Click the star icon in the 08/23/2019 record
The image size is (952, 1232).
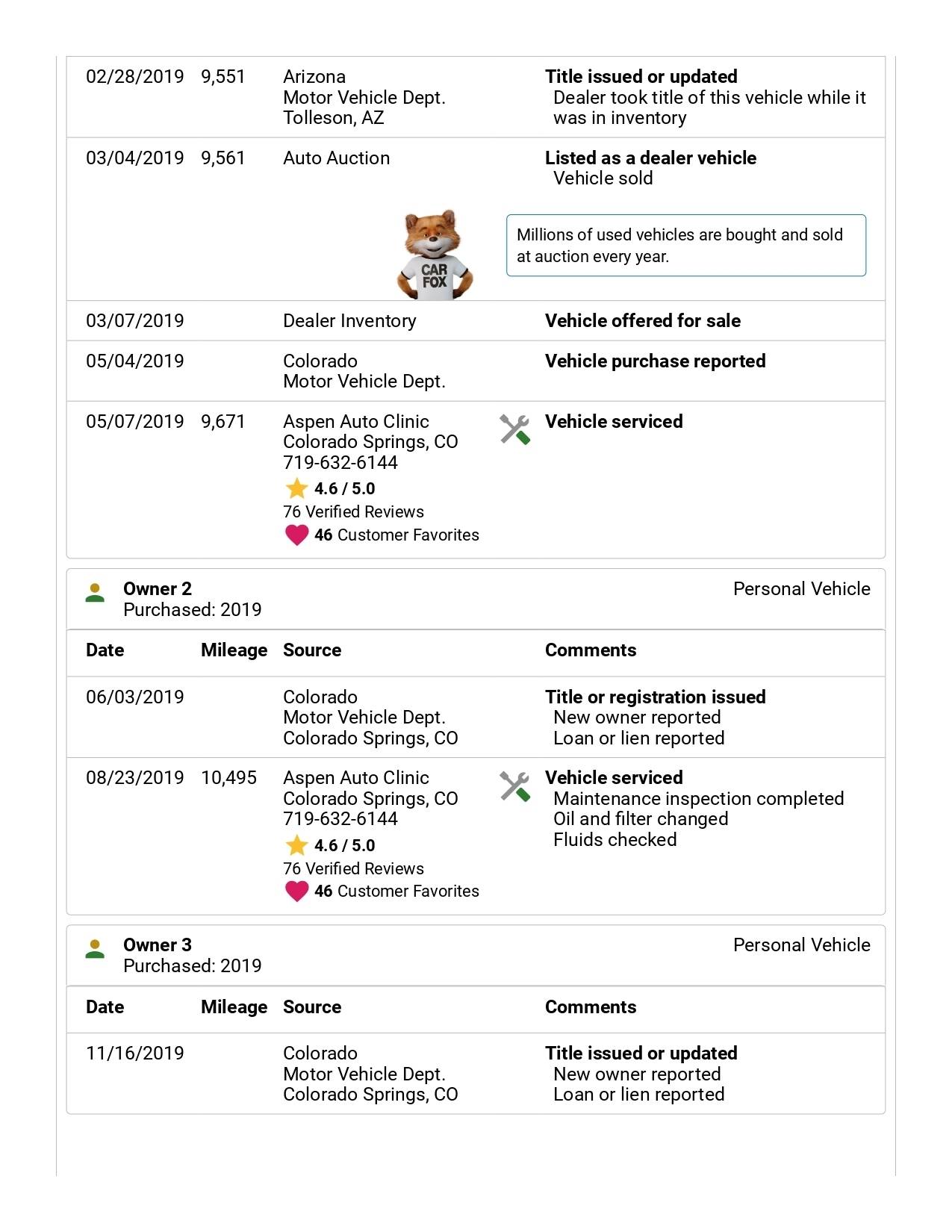(x=296, y=845)
